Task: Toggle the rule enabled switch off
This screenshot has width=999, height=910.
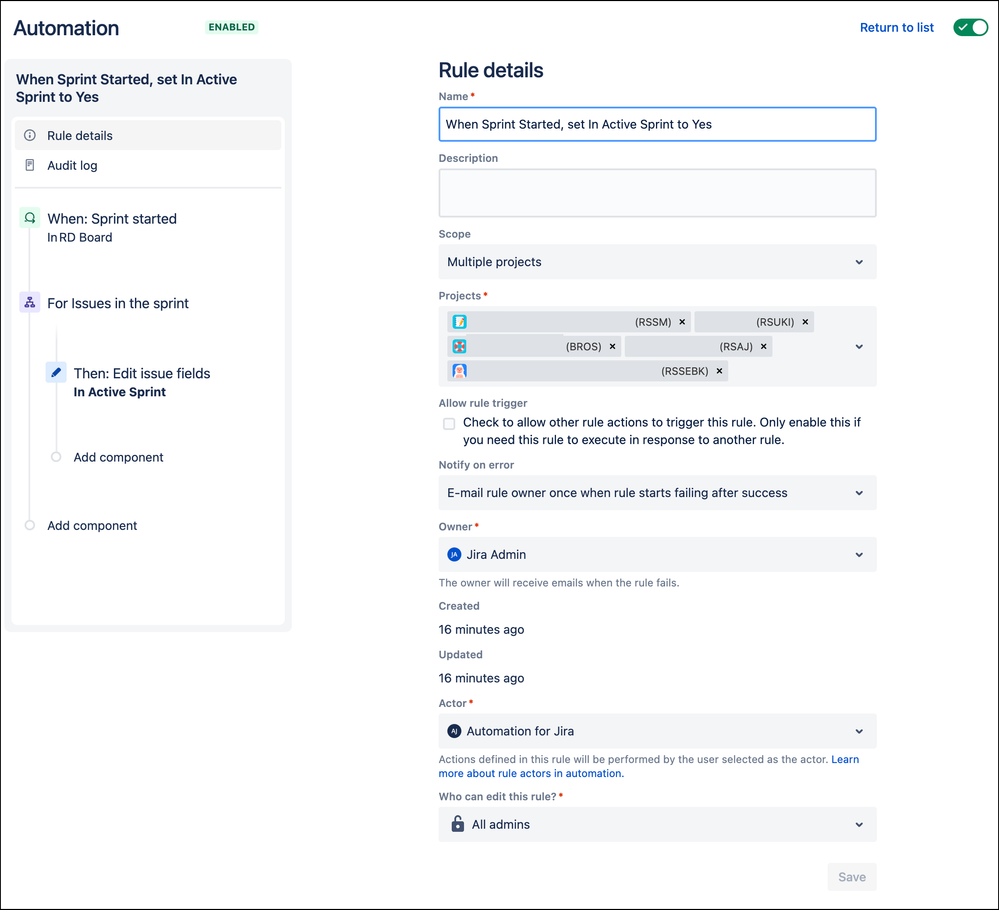Action: click(970, 27)
